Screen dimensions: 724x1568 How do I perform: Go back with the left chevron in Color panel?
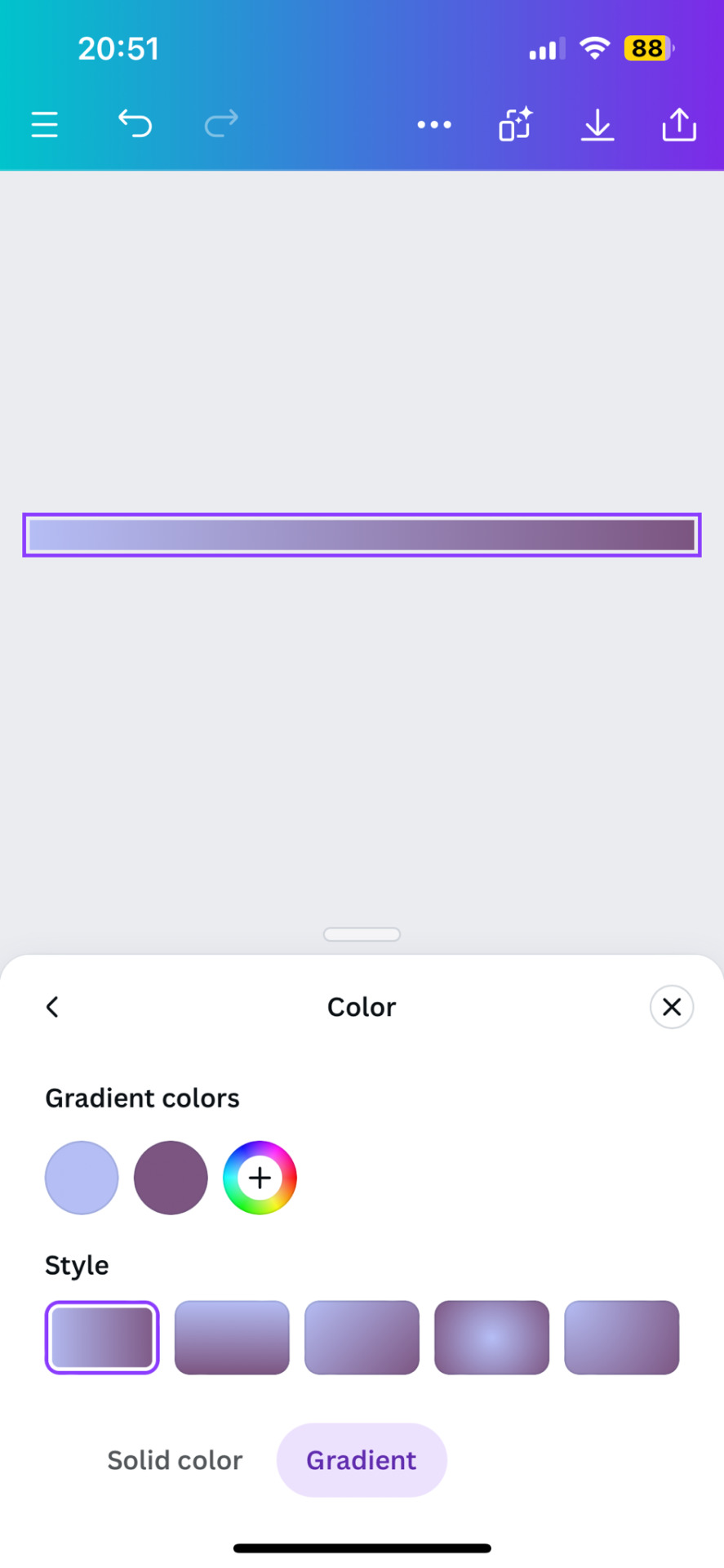52,1007
